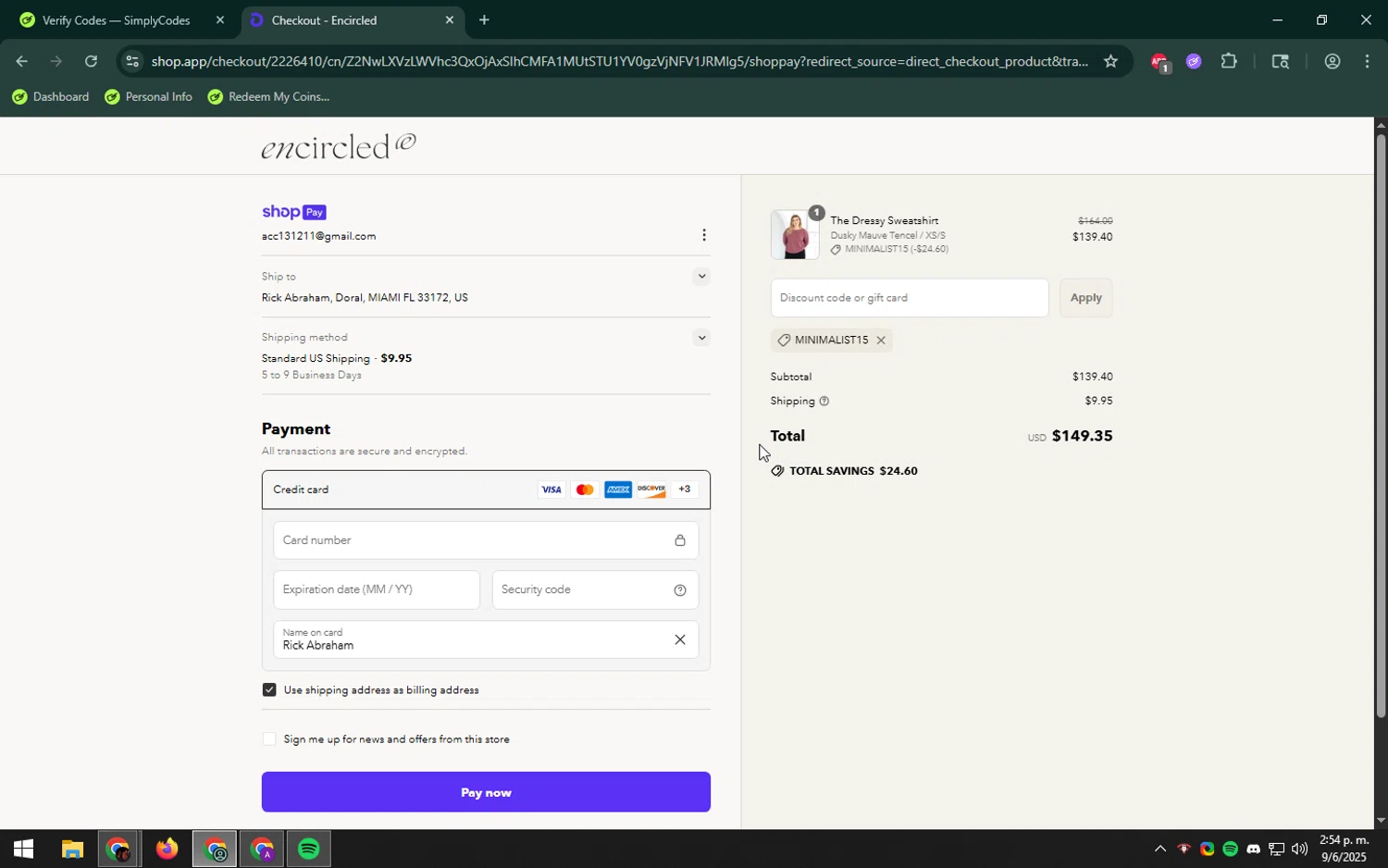Open the media control toolbar icon
The height and width of the screenshot is (868, 1388).
coord(1281,62)
